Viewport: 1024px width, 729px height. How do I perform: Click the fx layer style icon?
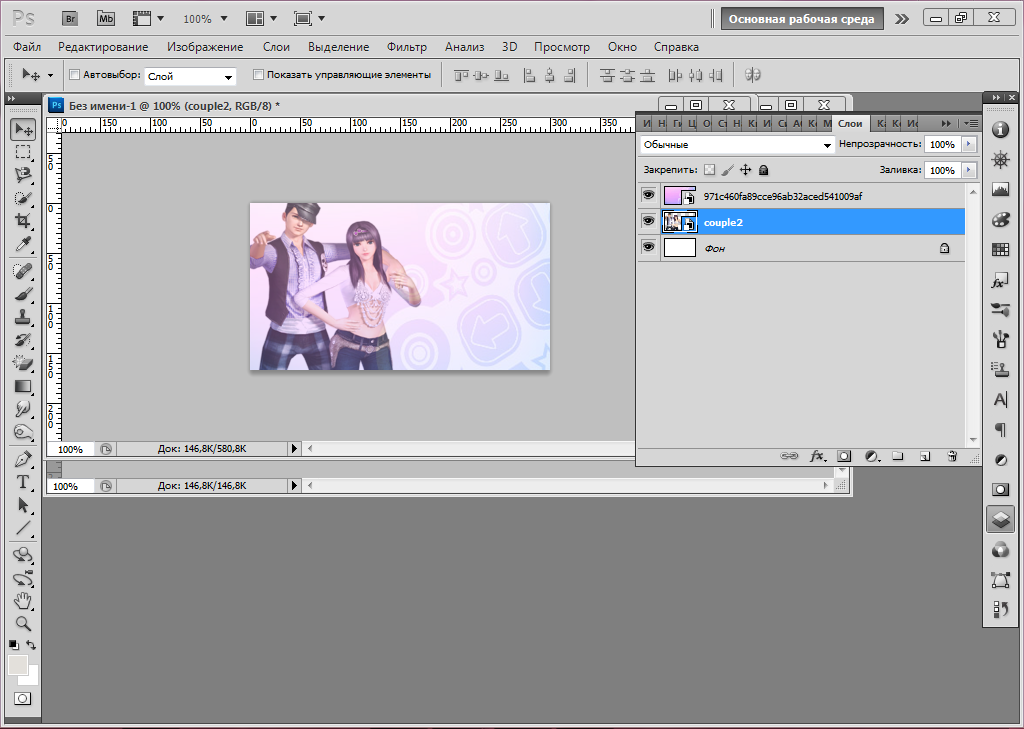coord(817,456)
